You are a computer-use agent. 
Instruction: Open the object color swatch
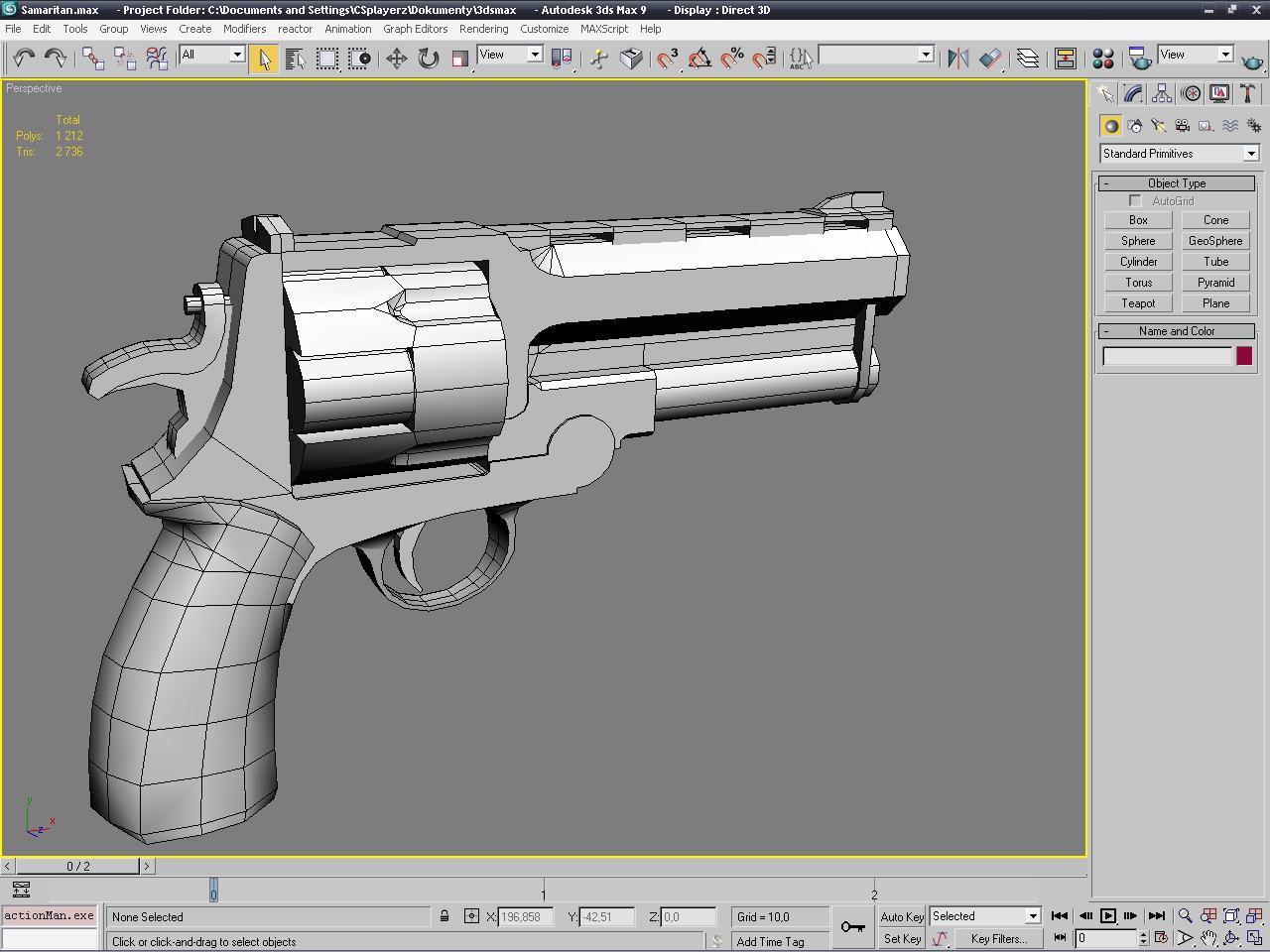pyautogui.click(x=1244, y=356)
